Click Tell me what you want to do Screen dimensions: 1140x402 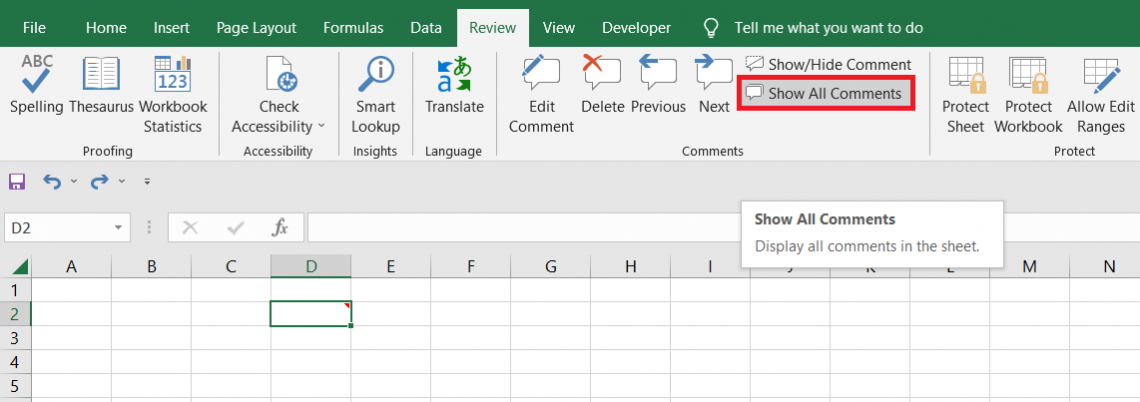[827, 28]
